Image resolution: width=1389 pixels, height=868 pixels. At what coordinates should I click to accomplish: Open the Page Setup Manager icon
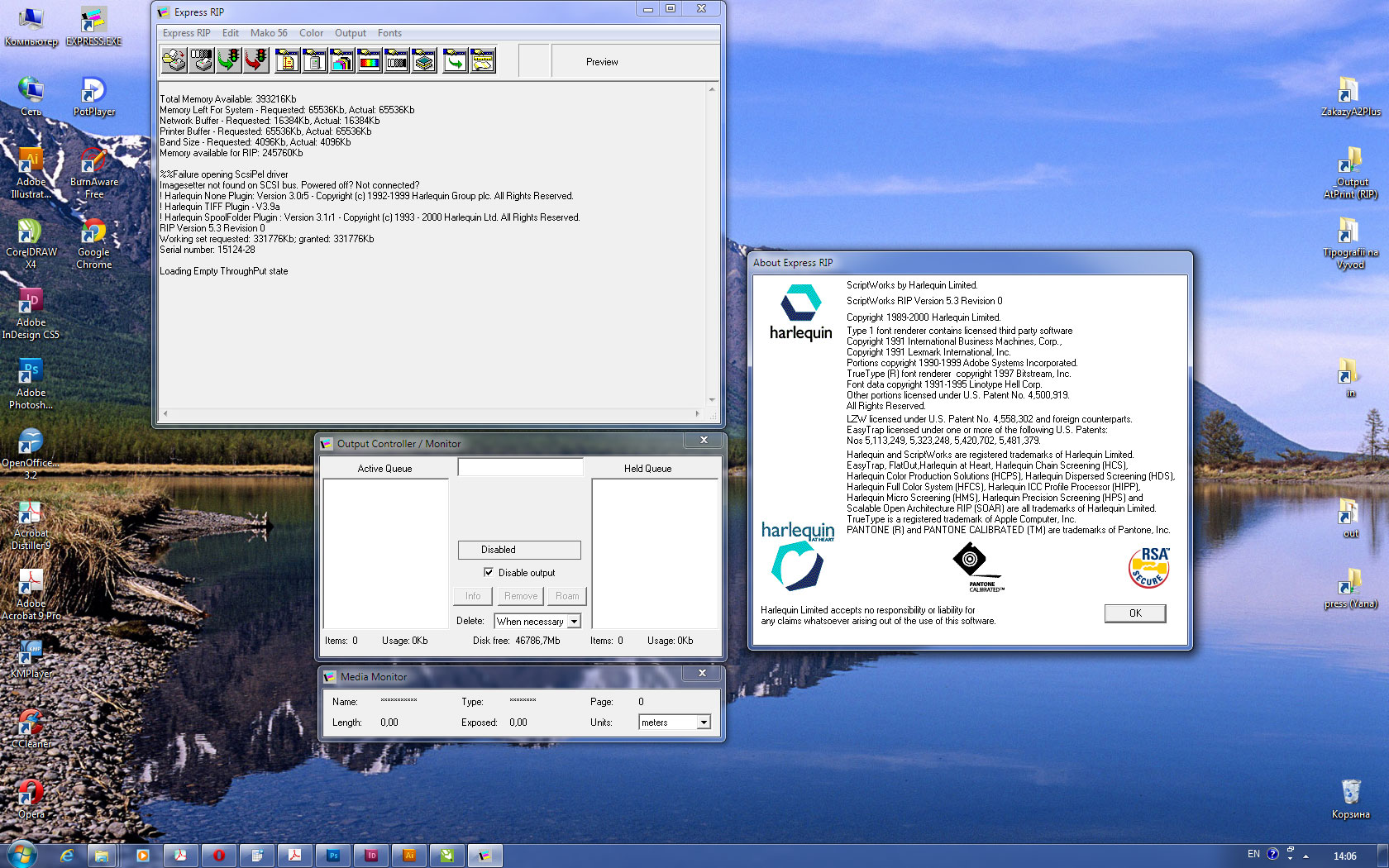[x=287, y=60]
